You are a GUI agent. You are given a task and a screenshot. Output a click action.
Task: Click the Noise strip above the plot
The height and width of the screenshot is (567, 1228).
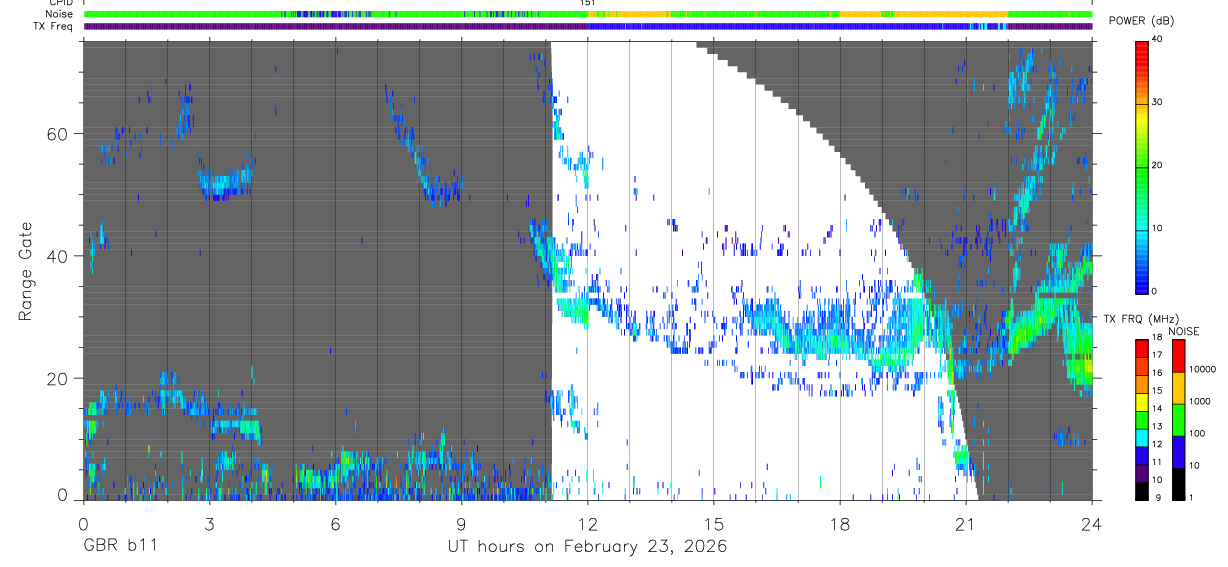click(x=588, y=14)
